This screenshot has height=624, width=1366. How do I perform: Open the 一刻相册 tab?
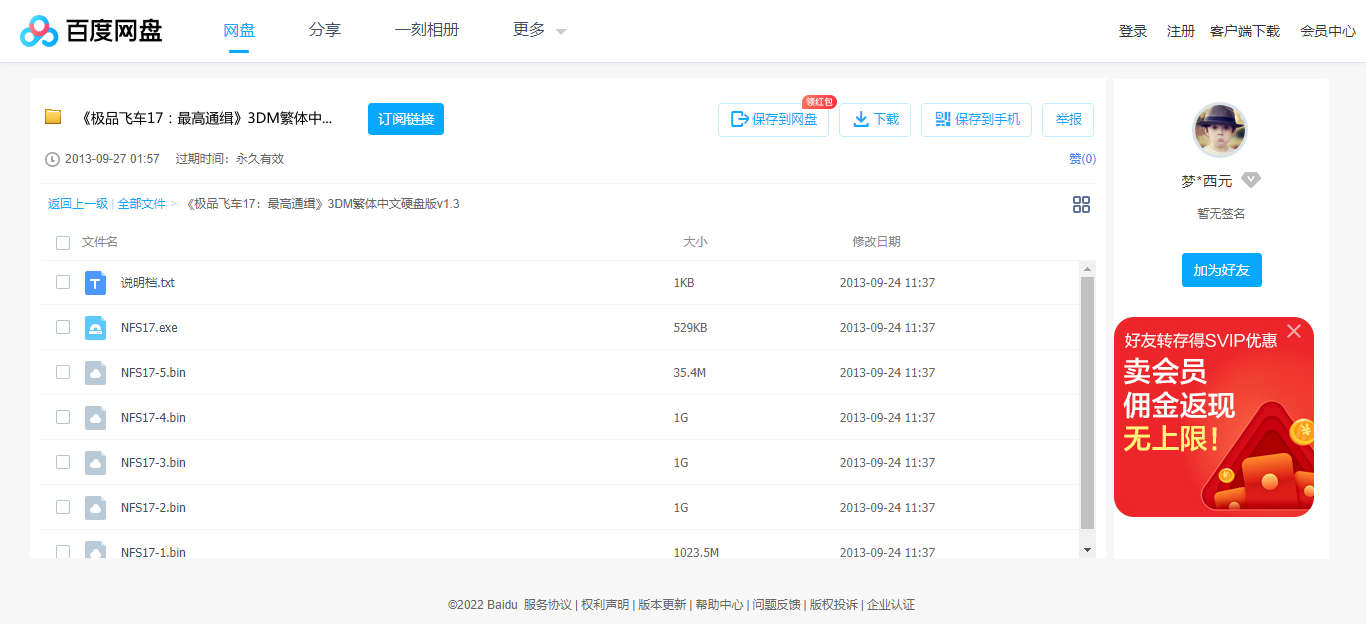point(427,30)
